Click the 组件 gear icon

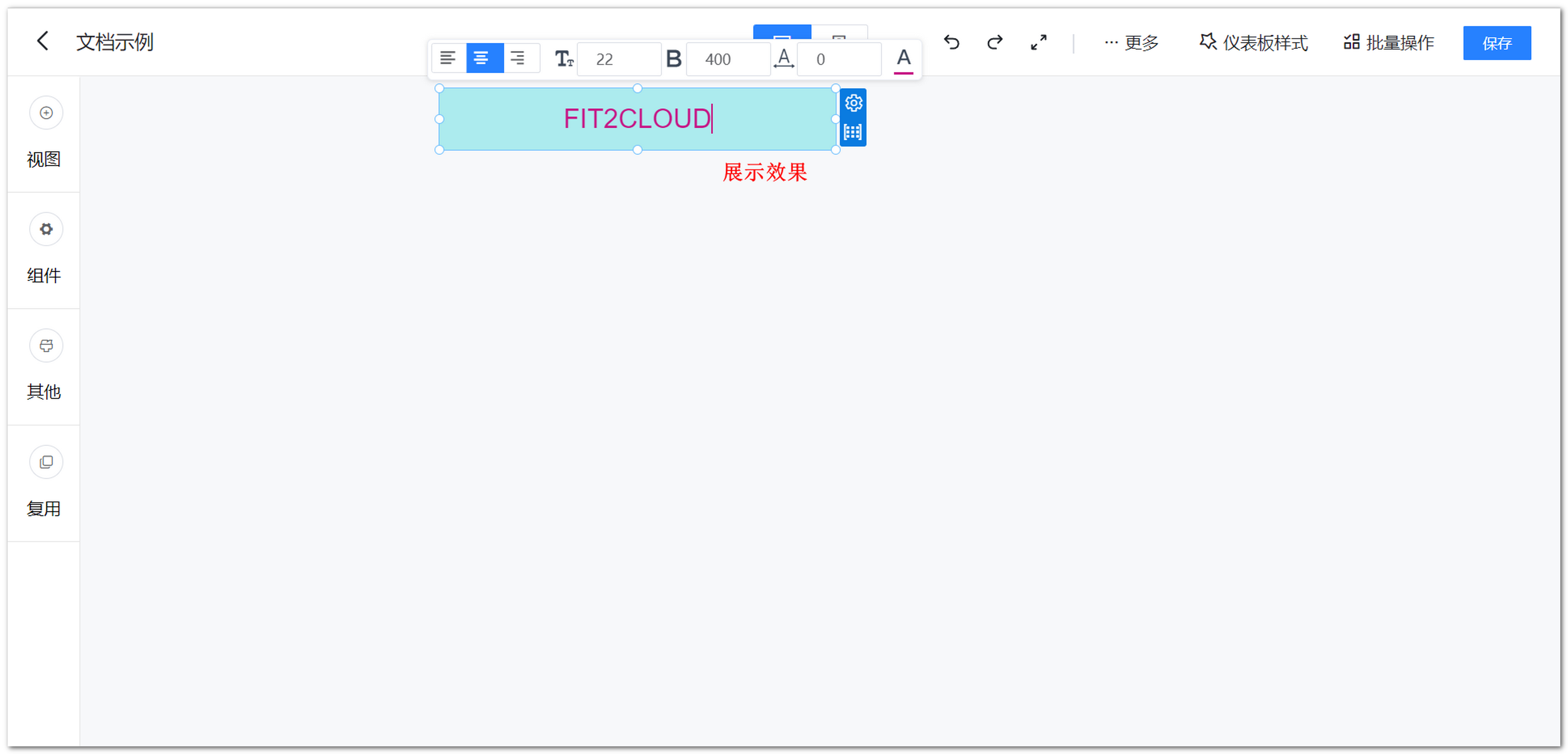(x=46, y=229)
